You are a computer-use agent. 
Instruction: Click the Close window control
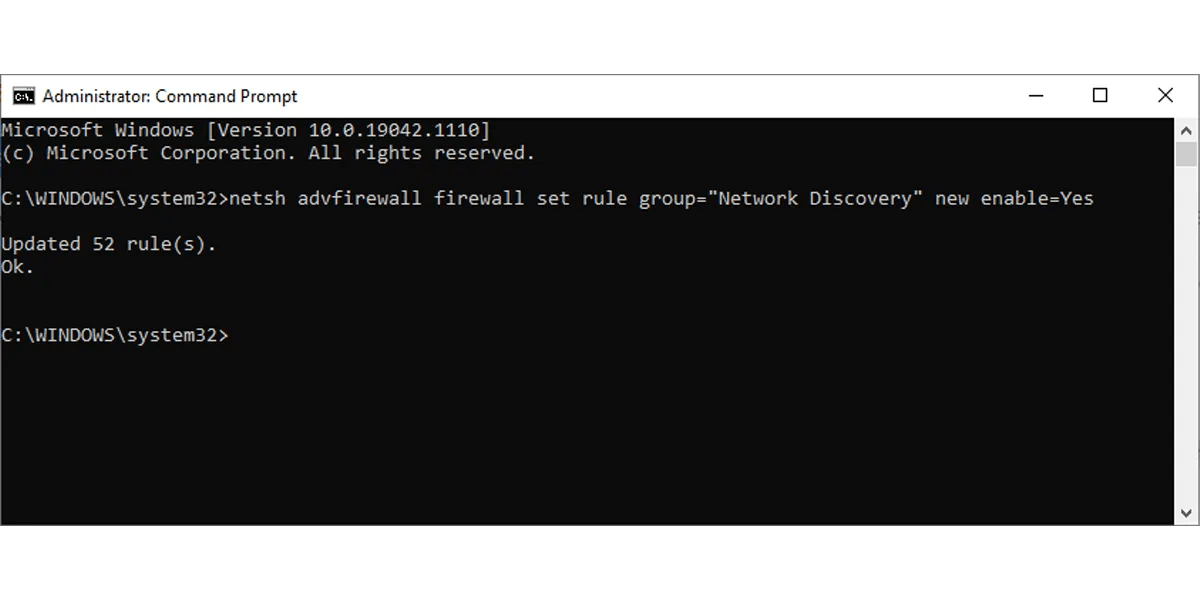pos(1165,95)
